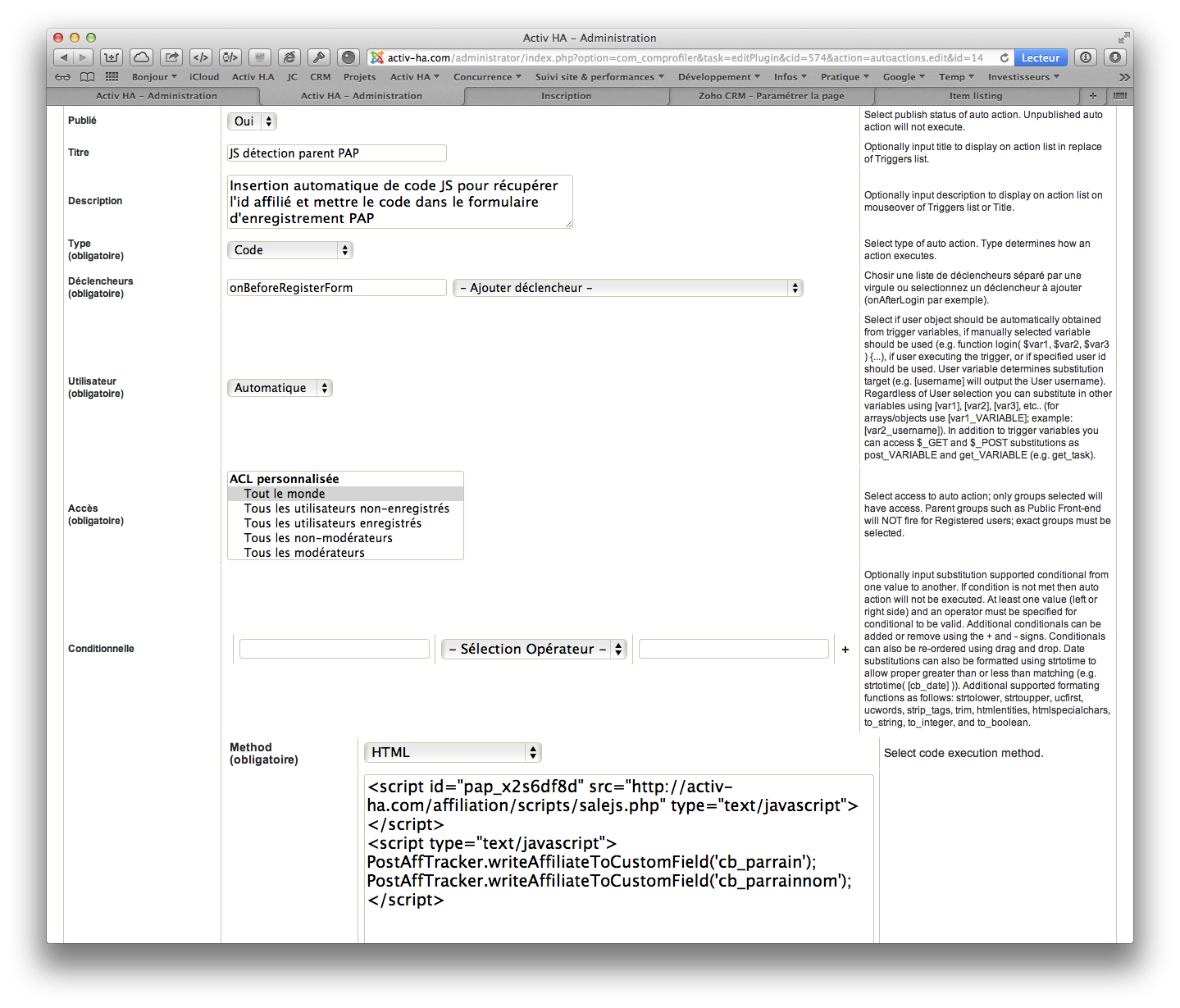Open a new tab with plus
This screenshot has height=1008, width=1180.
point(1093,96)
